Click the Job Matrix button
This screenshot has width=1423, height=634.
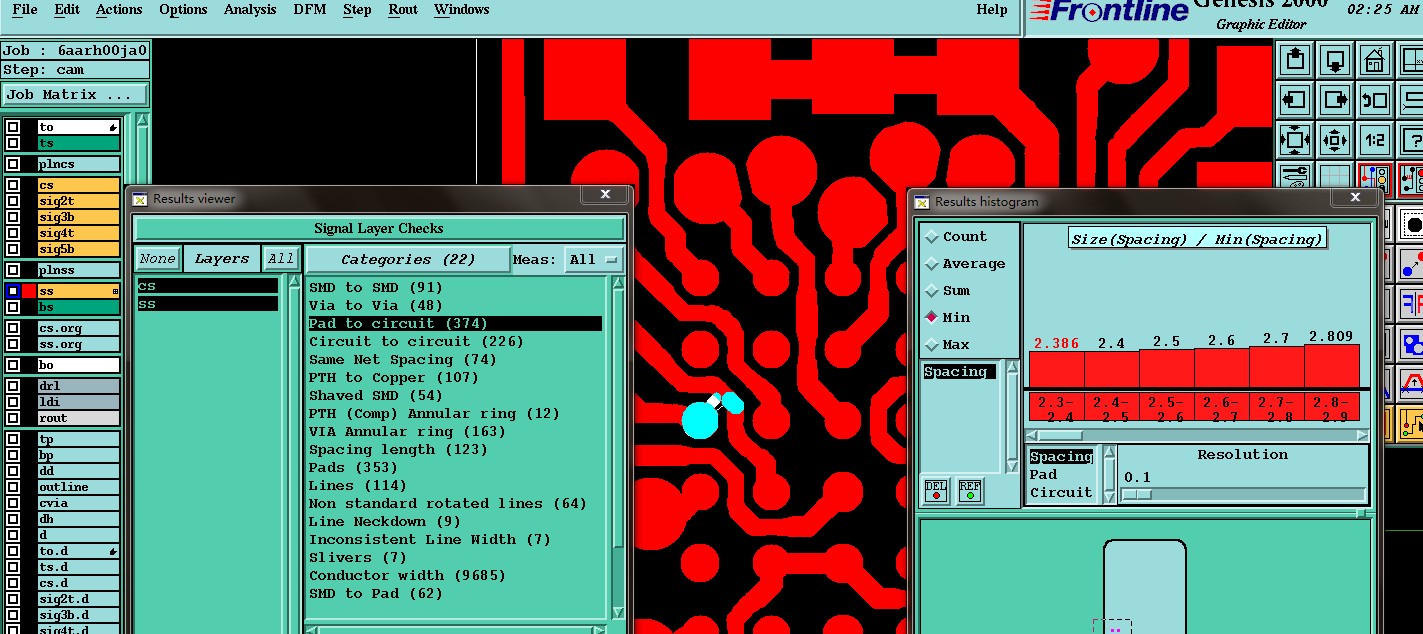tap(75, 95)
